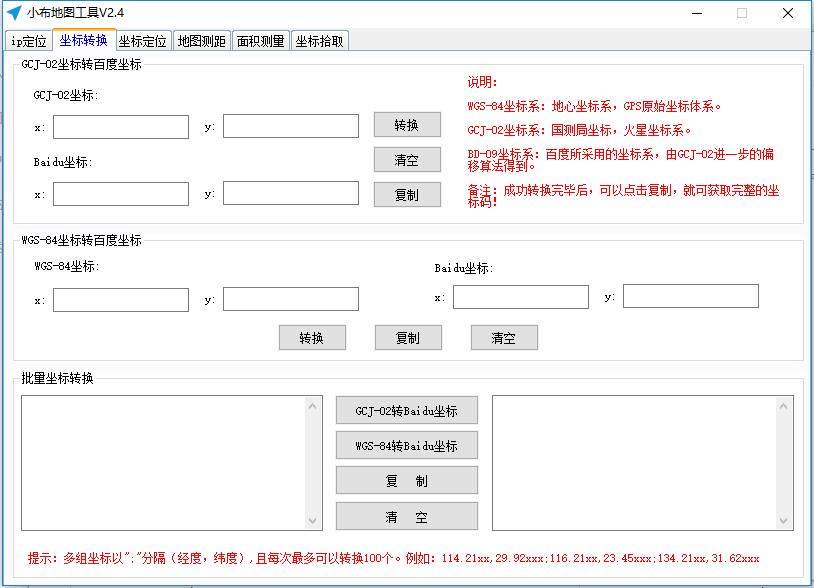Click 转换 in the GCJ-02 section
Viewport: 814px width, 588px height.
click(408, 124)
